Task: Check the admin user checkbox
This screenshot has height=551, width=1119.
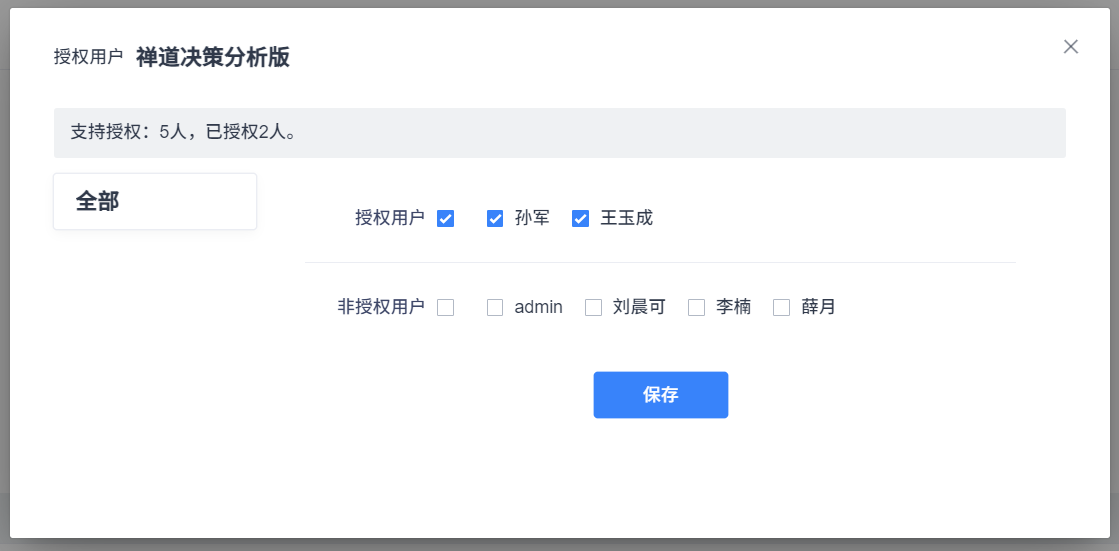Action: click(495, 308)
